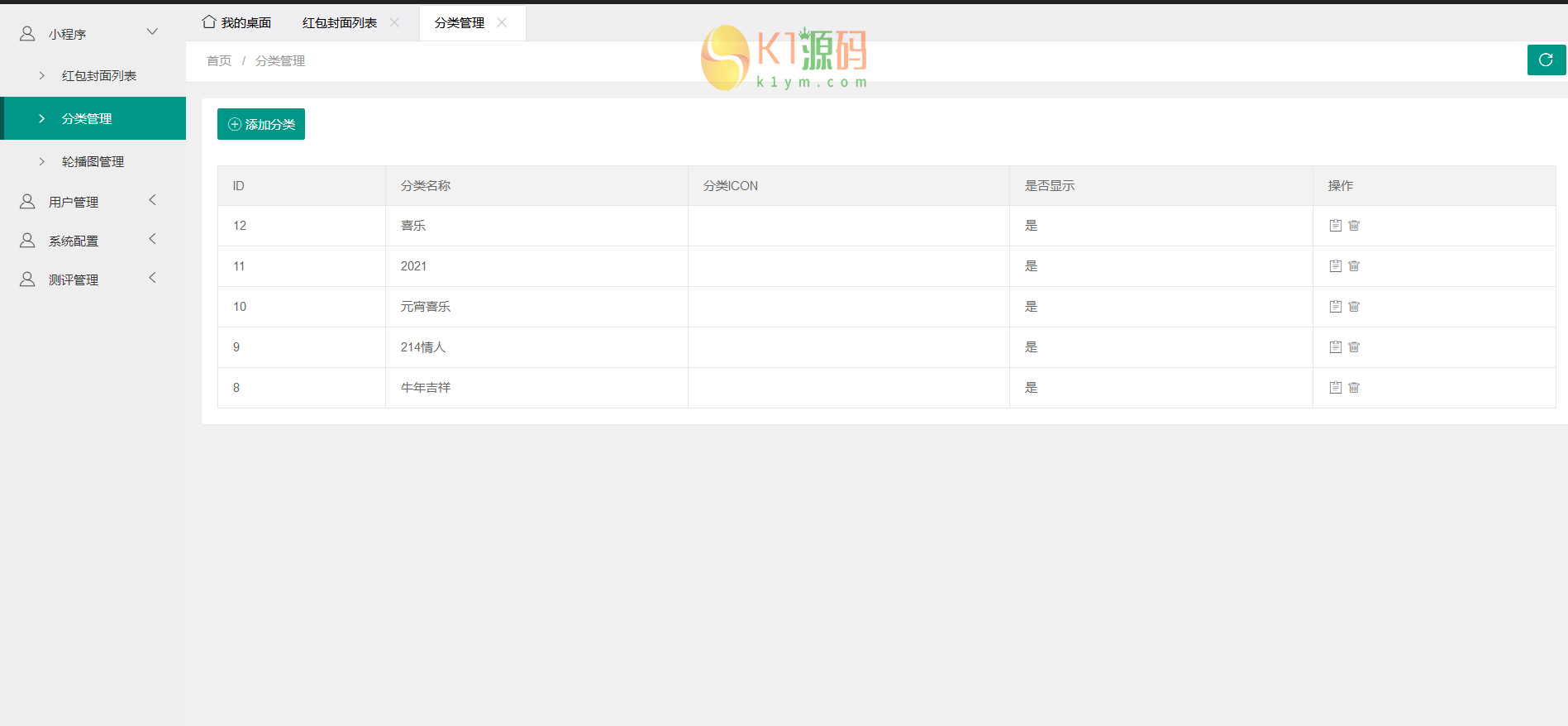Image resolution: width=1568 pixels, height=726 pixels.
Task: Delete the 2021 category via trash icon
Action: pos(1354,266)
